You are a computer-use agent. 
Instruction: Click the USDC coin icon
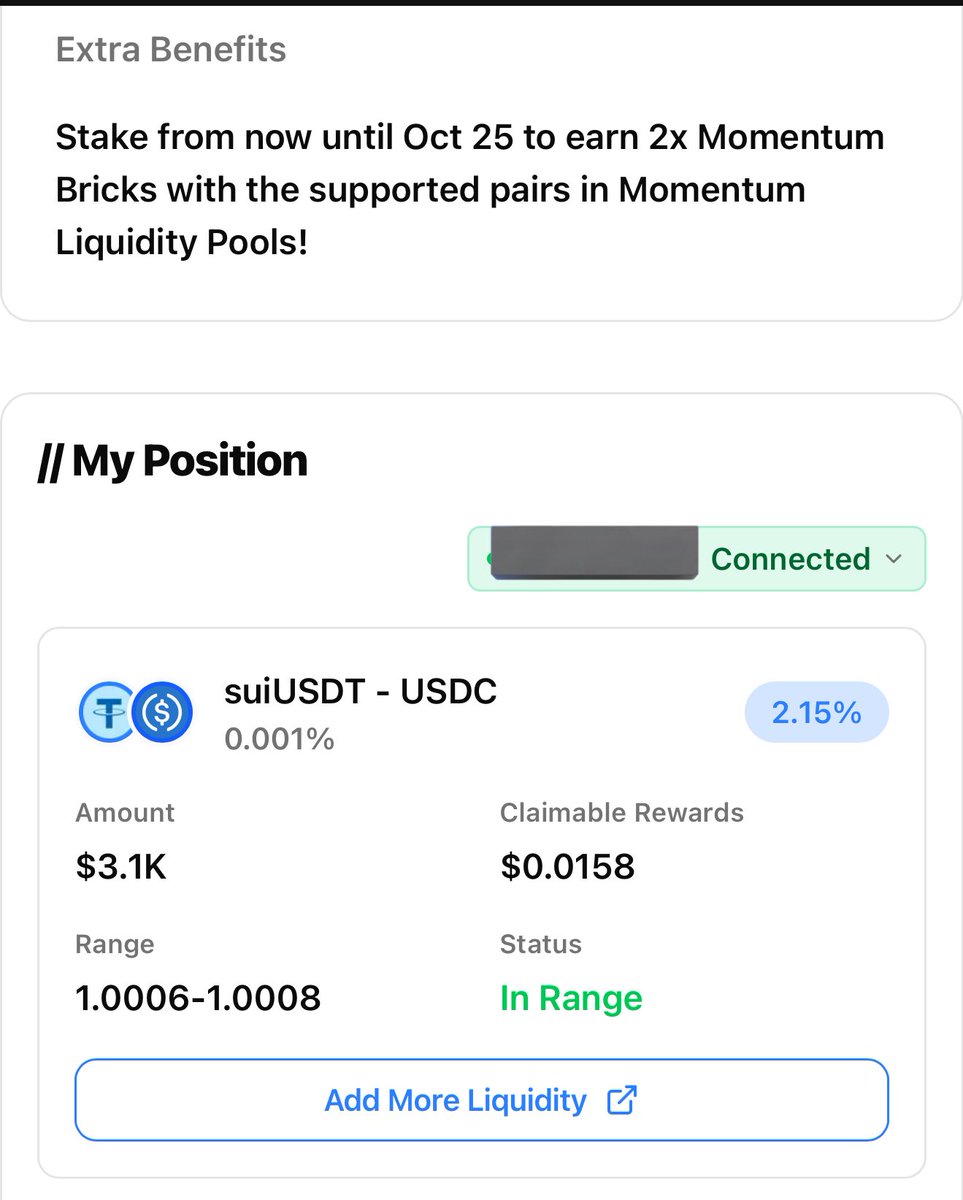coord(162,713)
